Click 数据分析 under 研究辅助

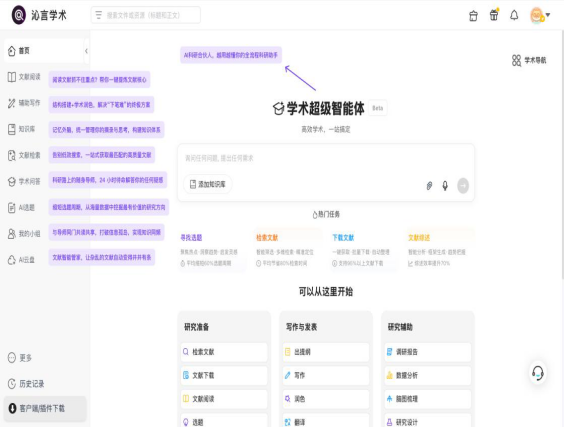[428, 375]
